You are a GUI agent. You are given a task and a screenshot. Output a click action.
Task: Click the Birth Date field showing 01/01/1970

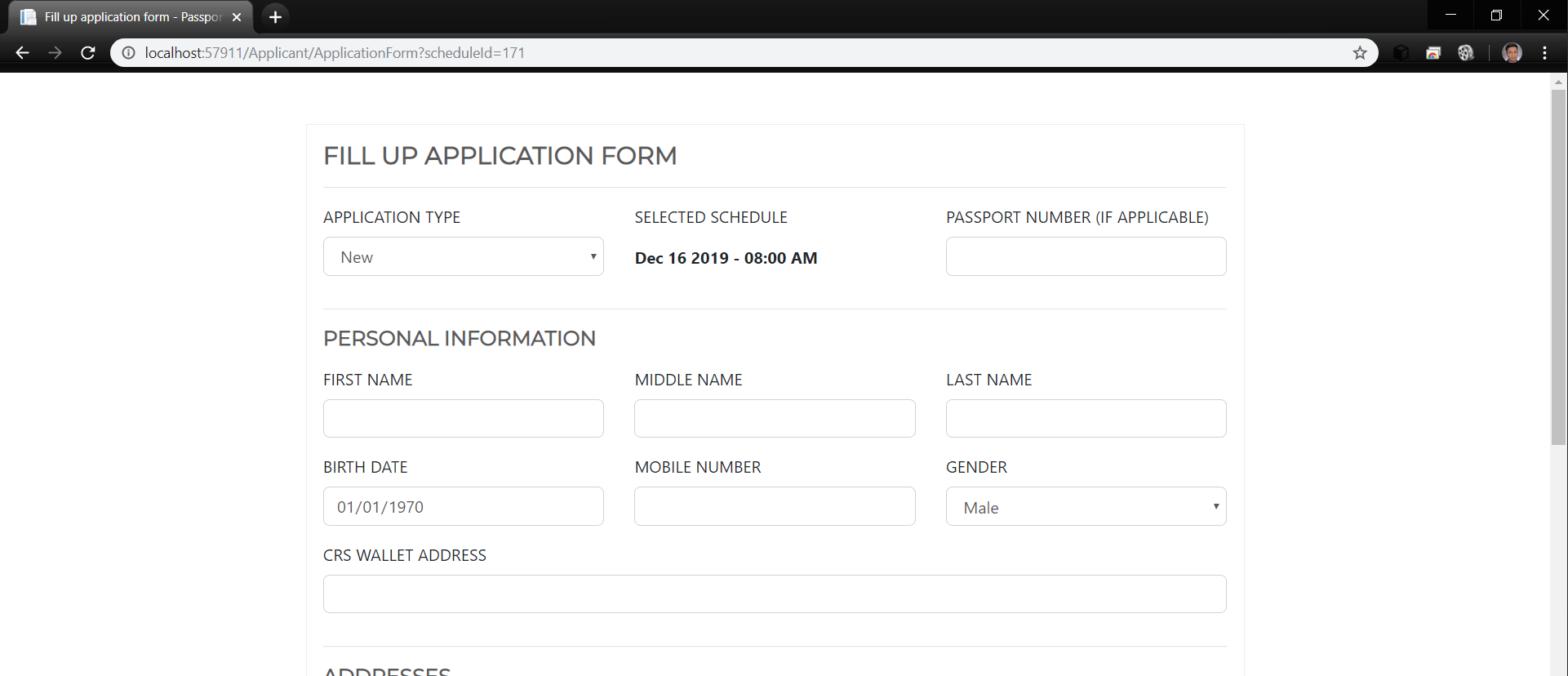[x=464, y=506]
